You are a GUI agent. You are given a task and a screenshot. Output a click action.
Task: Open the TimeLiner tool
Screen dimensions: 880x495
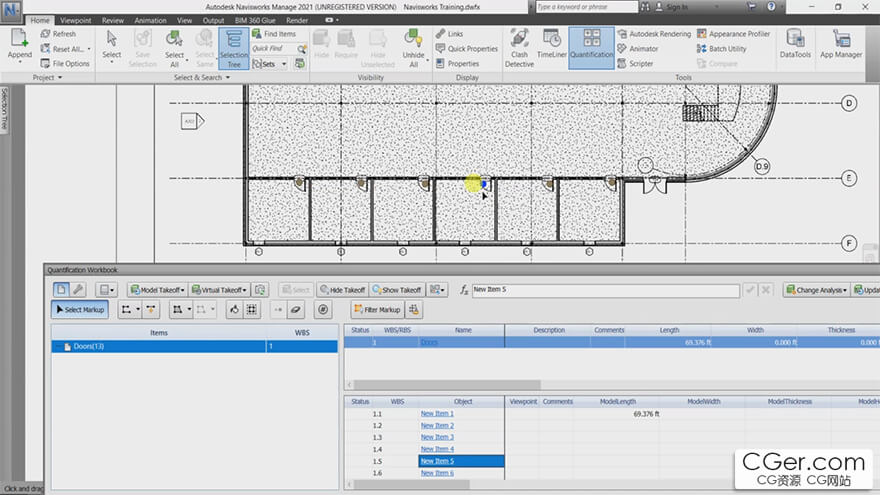click(x=552, y=44)
